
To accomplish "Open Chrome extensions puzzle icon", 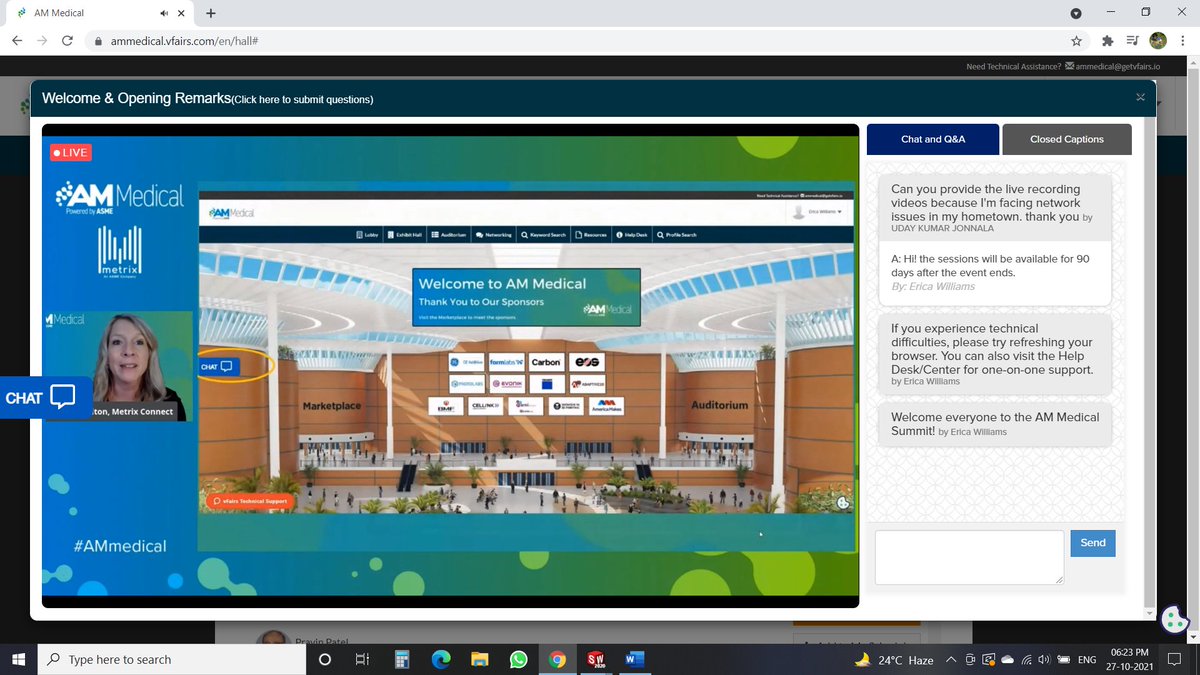I will point(1107,41).
